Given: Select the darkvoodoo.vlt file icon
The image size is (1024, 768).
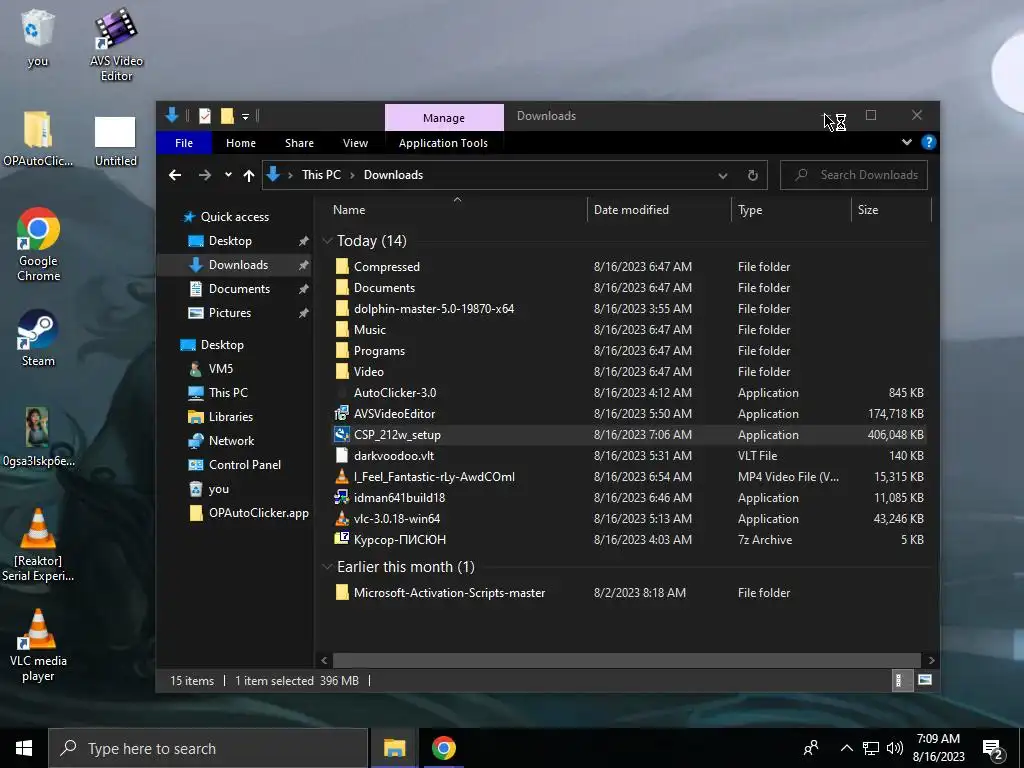Looking at the screenshot, I should point(342,455).
